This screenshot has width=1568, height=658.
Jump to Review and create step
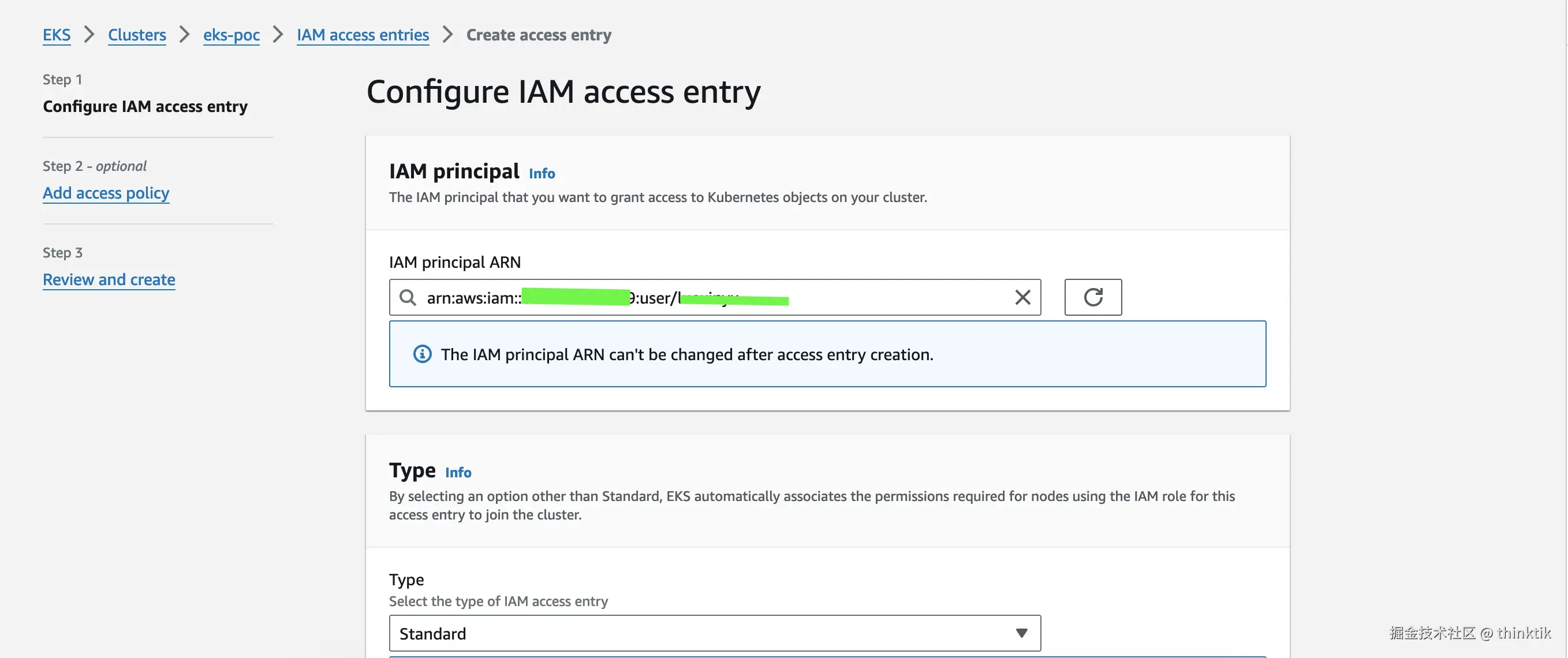click(109, 279)
